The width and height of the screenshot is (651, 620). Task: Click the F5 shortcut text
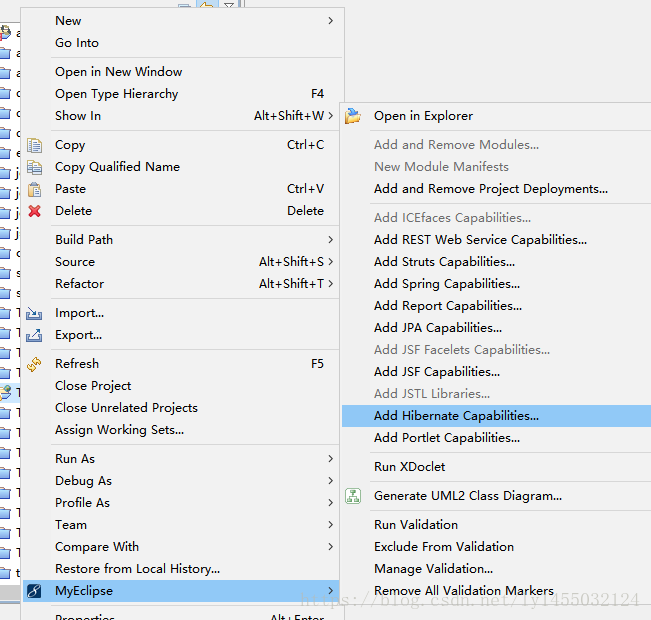pyautogui.click(x=317, y=364)
